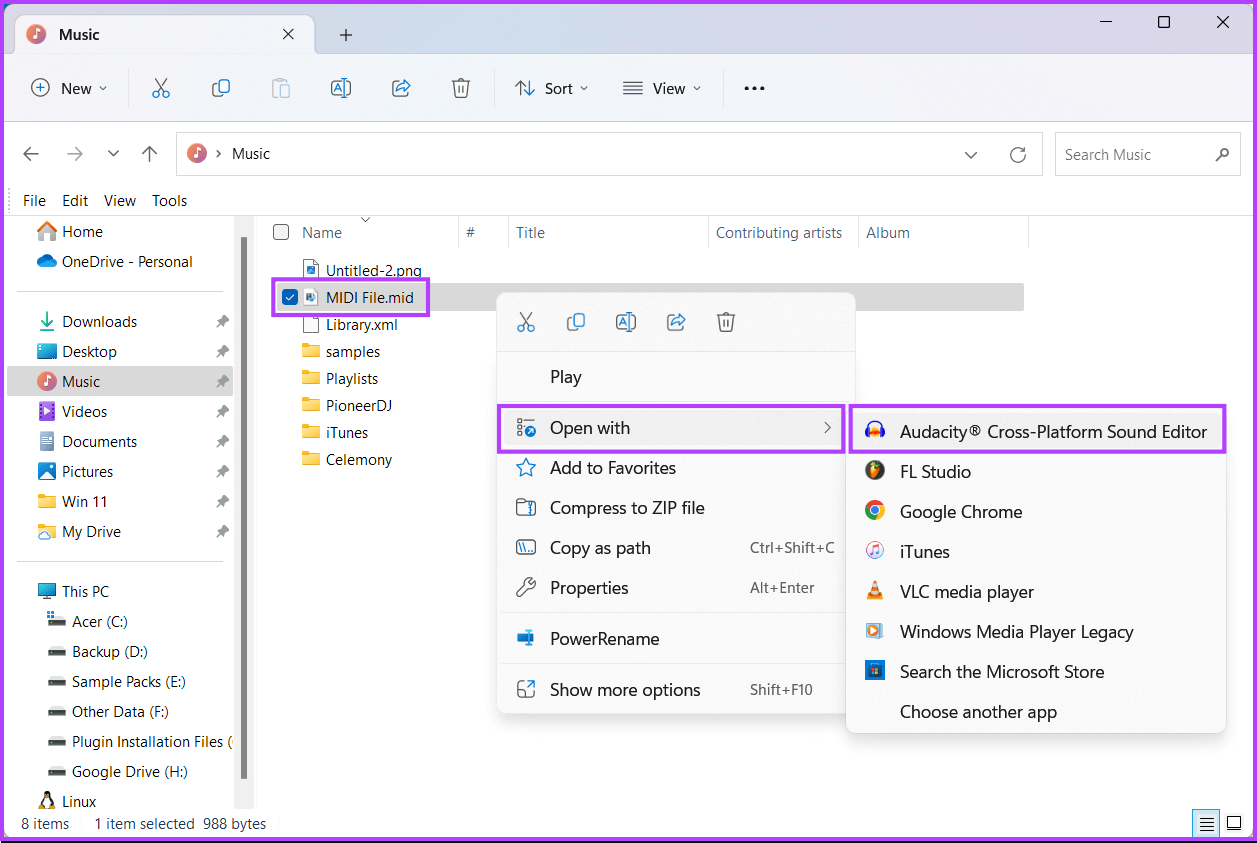Click the Delete trash icon in the toolbar
1257x843 pixels.
tap(461, 88)
